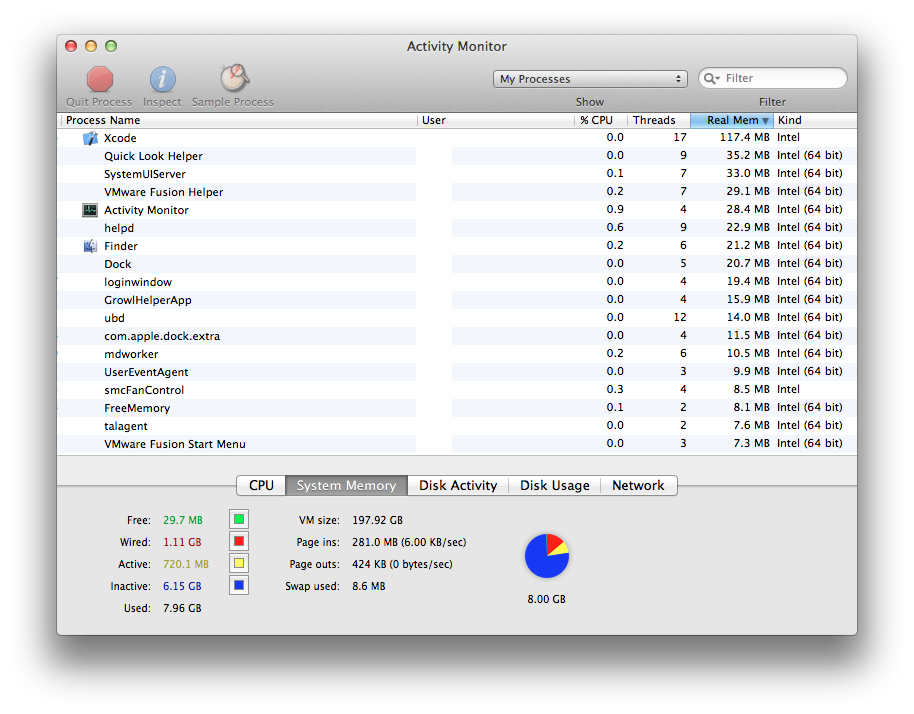
Task: Open the My Processes dropdown
Action: tap(590, 79)
